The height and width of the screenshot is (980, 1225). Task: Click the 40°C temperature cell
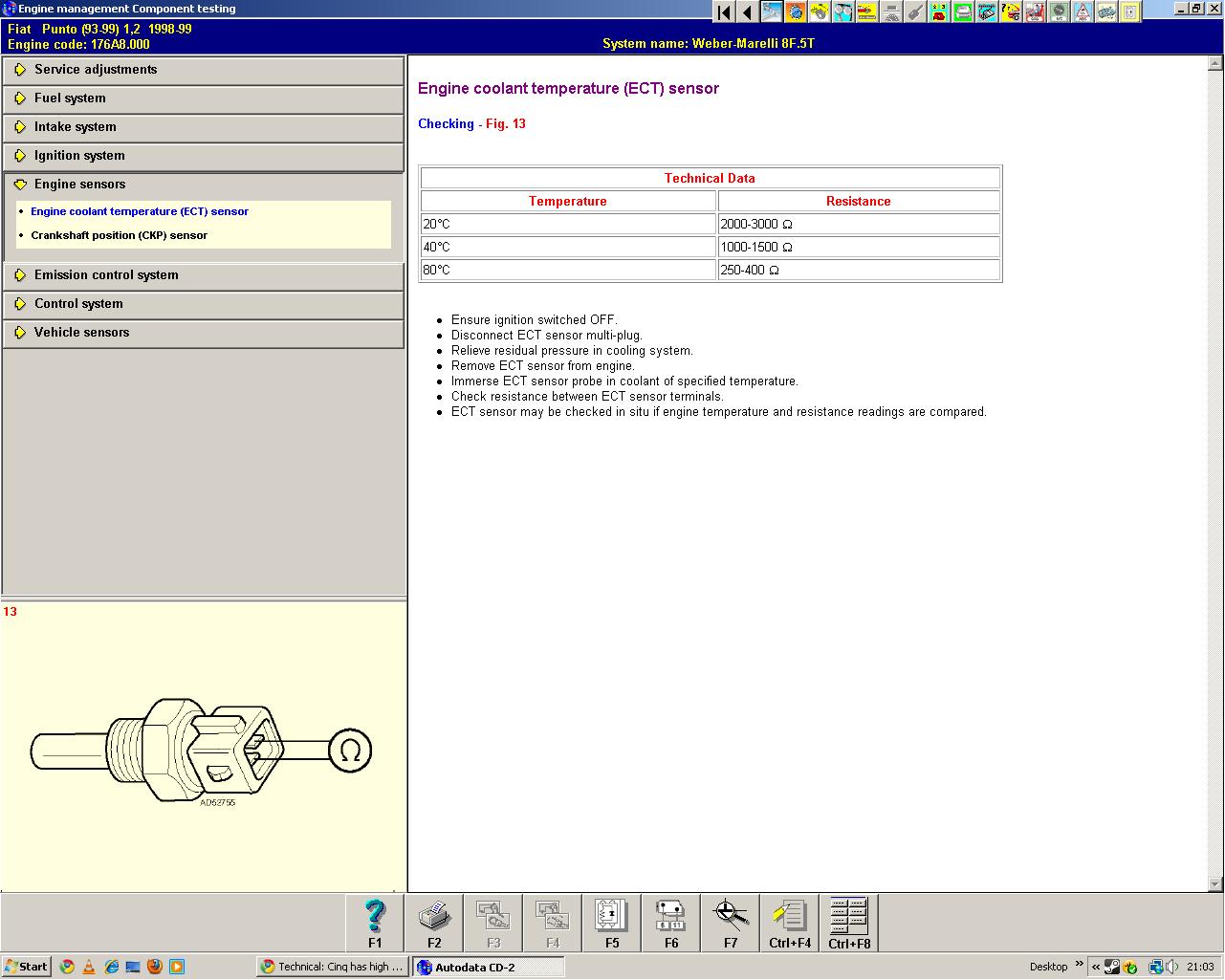(x=568, y=247)
